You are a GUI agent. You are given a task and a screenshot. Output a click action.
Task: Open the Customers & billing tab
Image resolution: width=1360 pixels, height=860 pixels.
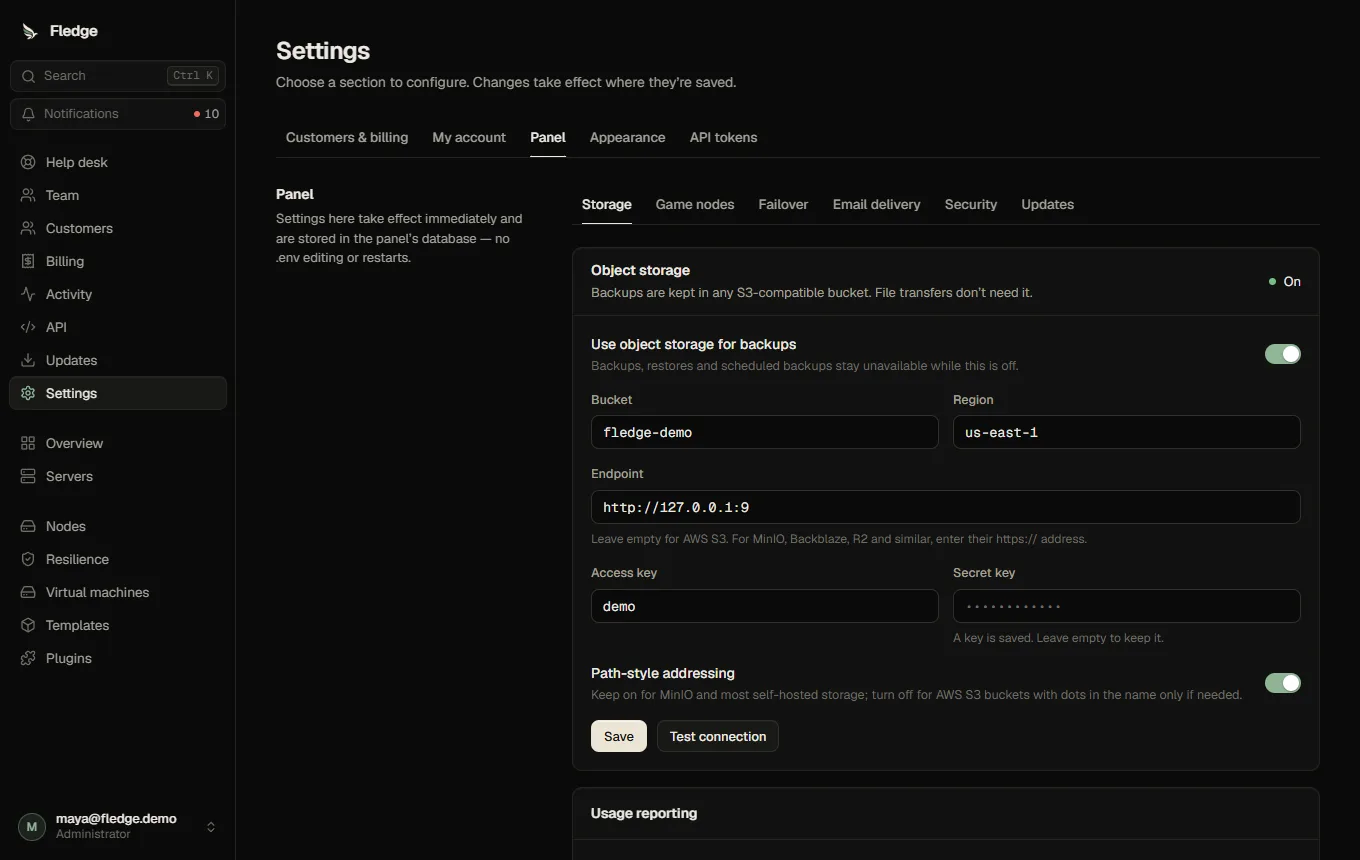tap(347, 137)
